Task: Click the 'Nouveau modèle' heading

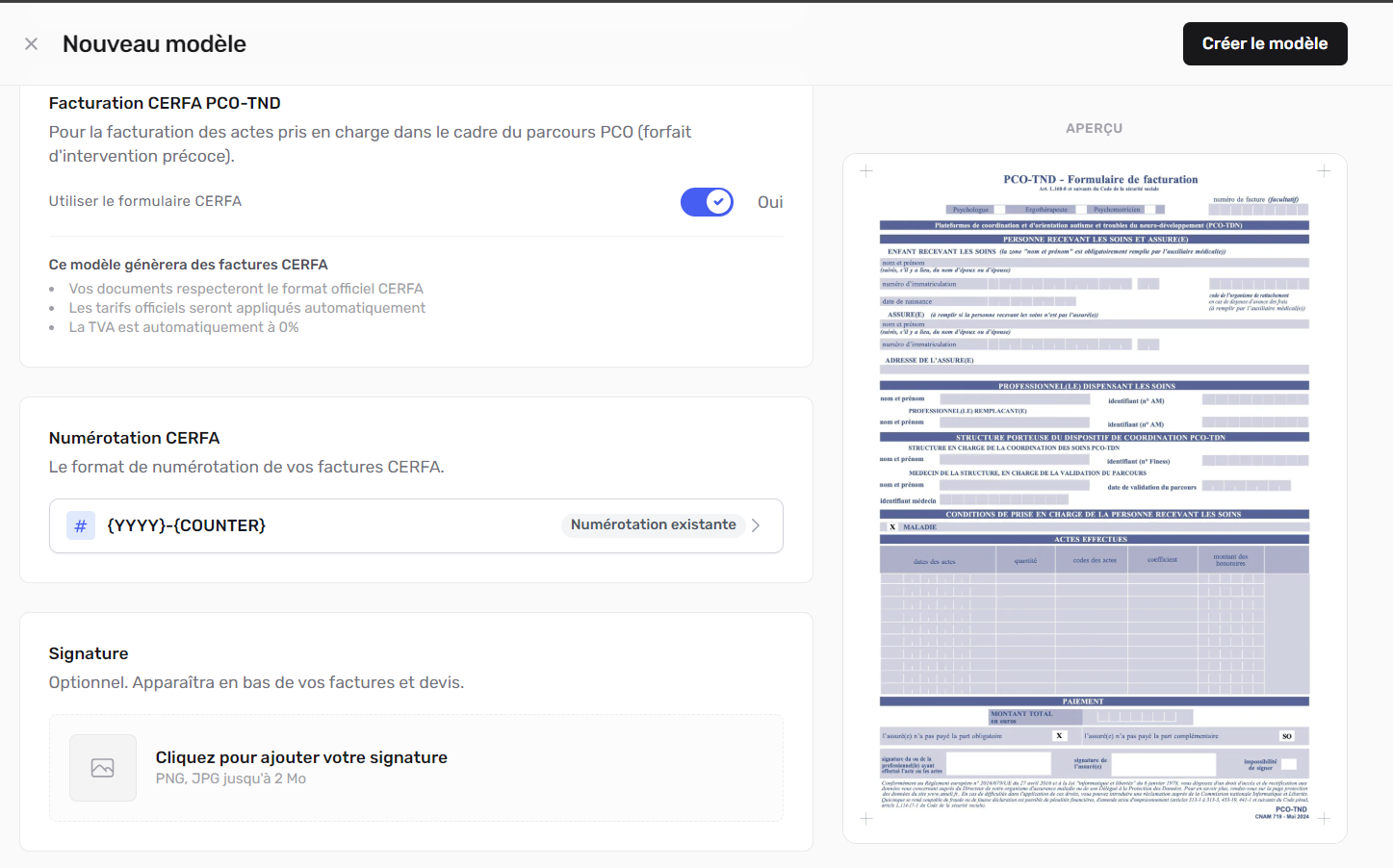Action: pyautogui.click(x=154, y=44)
